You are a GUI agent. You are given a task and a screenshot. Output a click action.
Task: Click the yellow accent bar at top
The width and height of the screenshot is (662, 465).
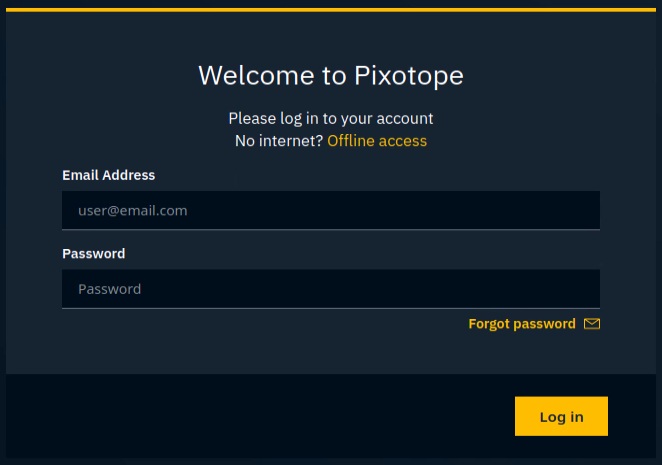pyautogui.click(x=331, y=9)
